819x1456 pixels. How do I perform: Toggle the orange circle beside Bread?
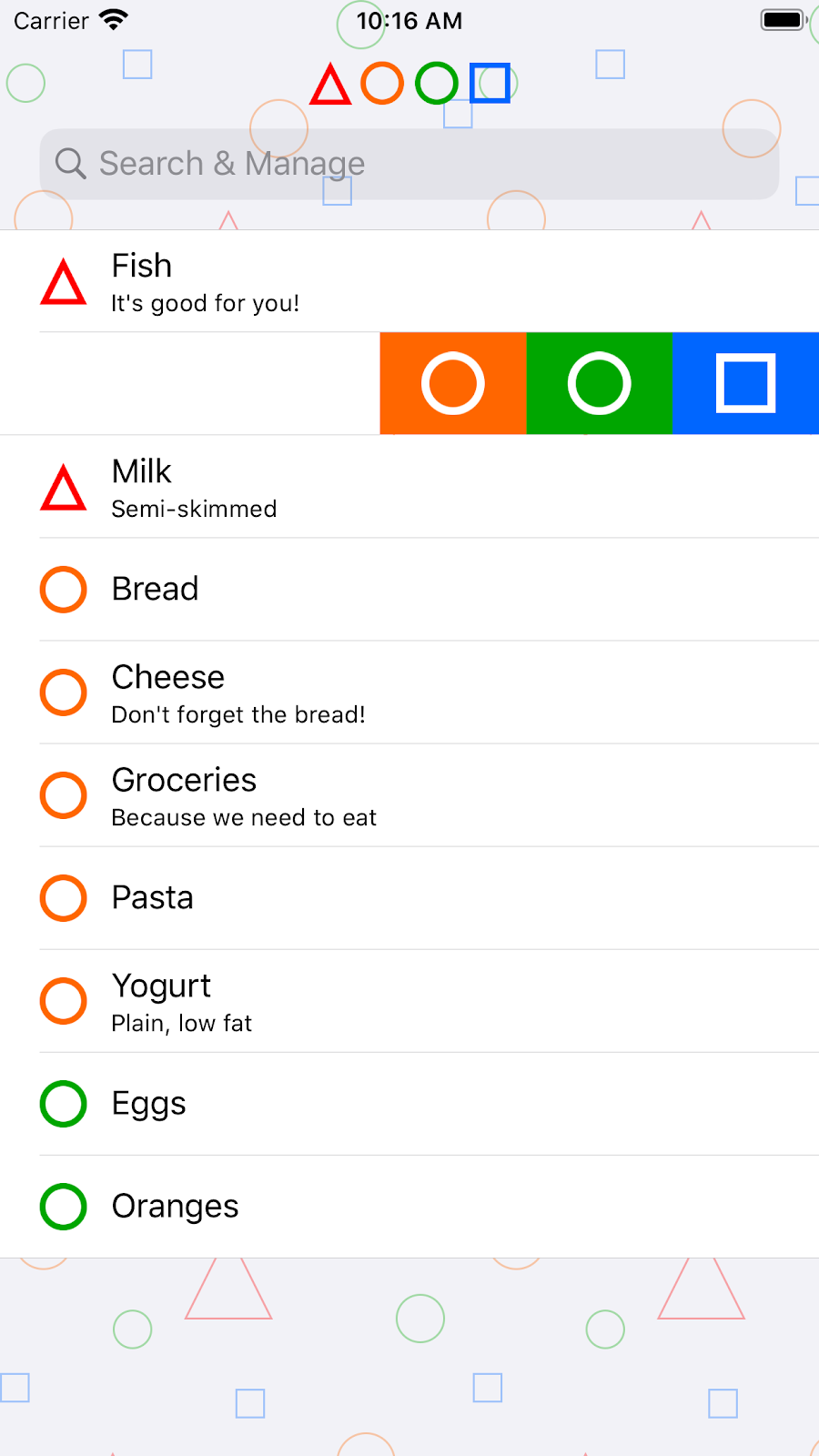click(64, 590)
